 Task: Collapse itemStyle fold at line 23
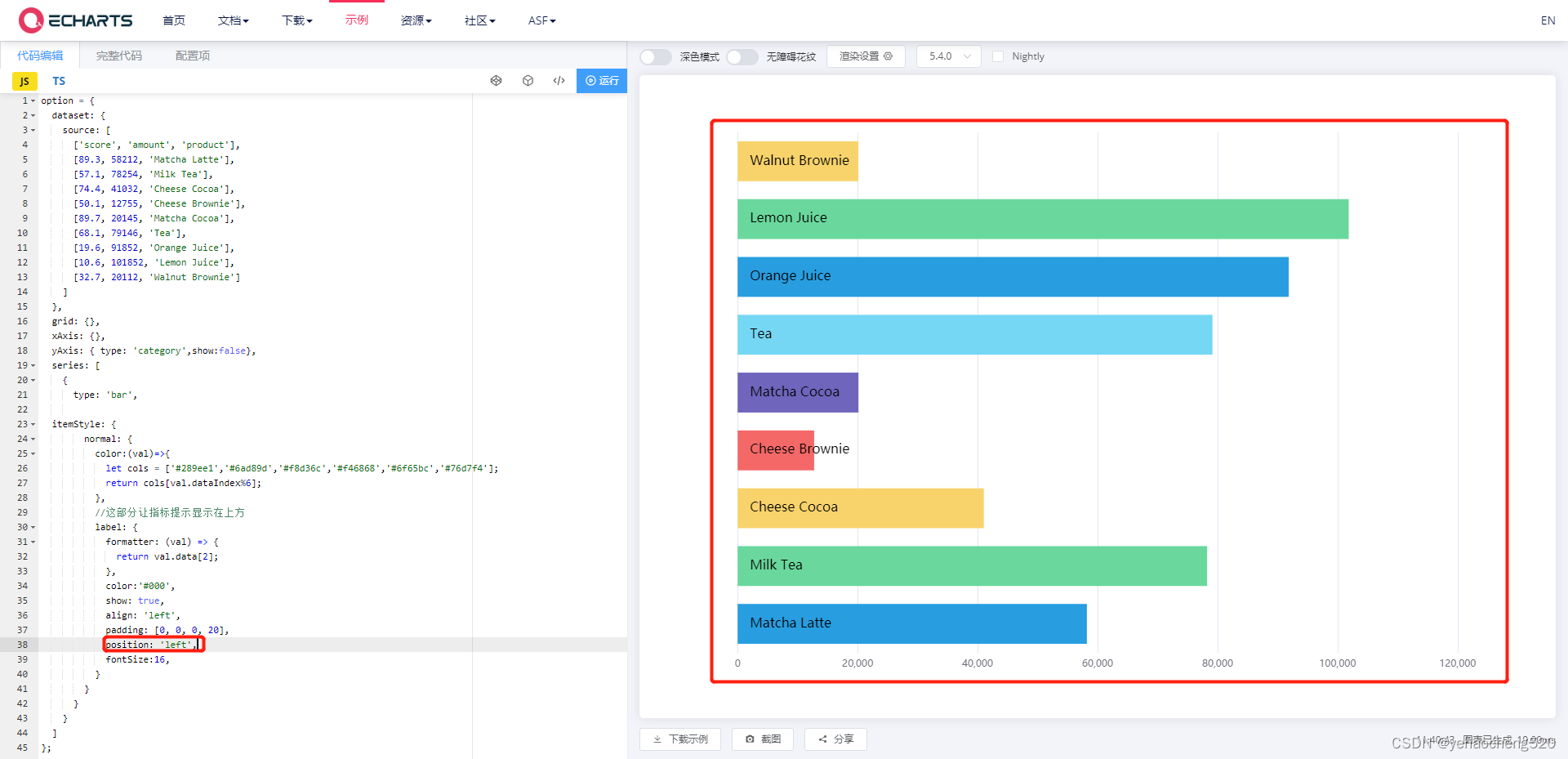[33, 425]
